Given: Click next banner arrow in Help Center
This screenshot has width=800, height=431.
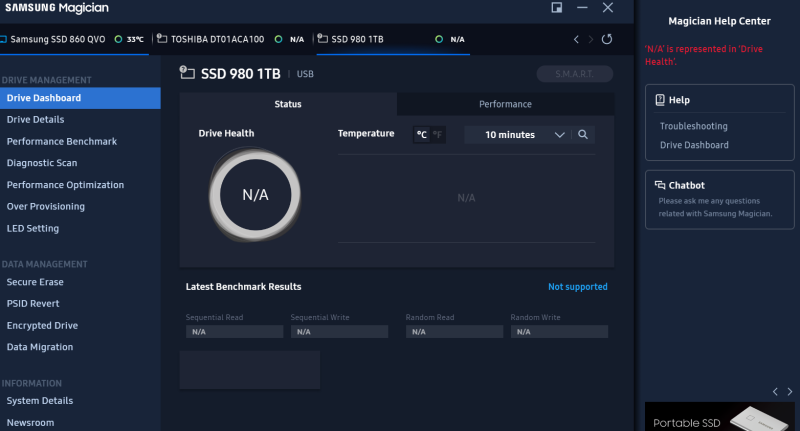Looking at the screenshot, I should 790,392.
